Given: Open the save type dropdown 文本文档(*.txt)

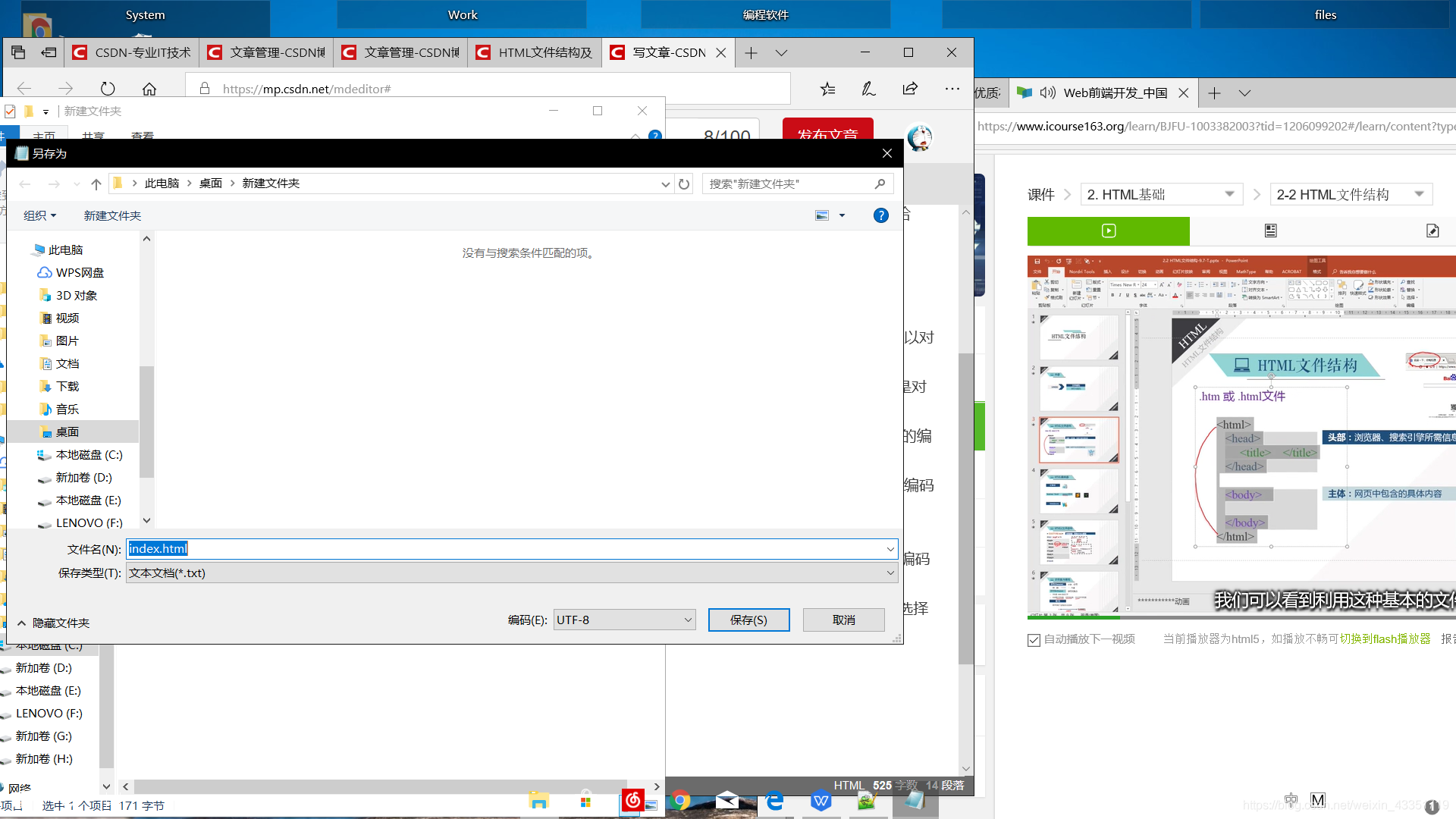Looking at the screenshot, I should pos(512,573).
